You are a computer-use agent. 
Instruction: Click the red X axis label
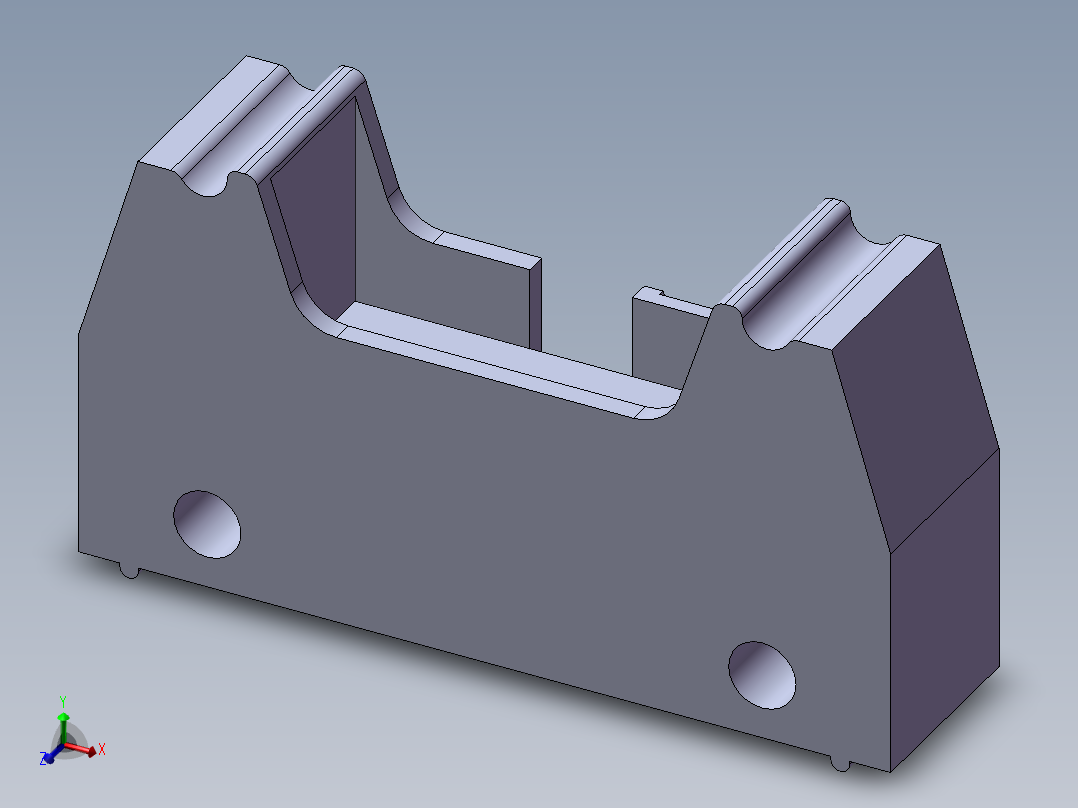[102, 748]
